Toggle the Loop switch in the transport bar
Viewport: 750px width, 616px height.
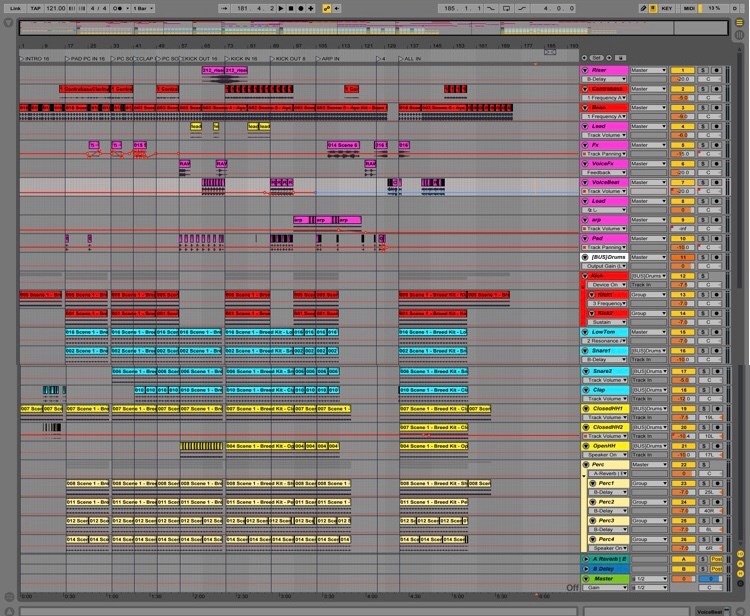coord(507,8)
